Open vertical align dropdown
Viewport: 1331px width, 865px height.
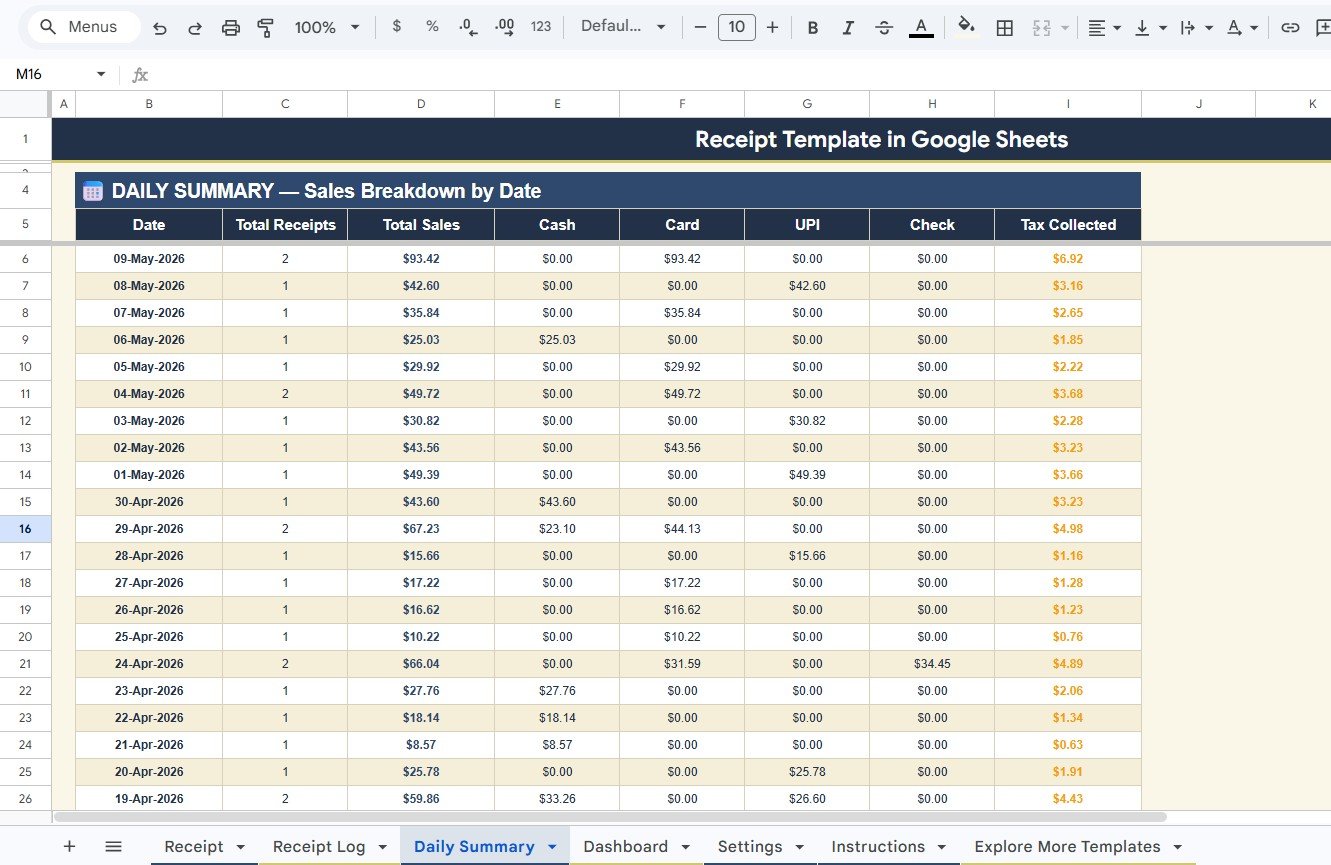click(1150, 28)
